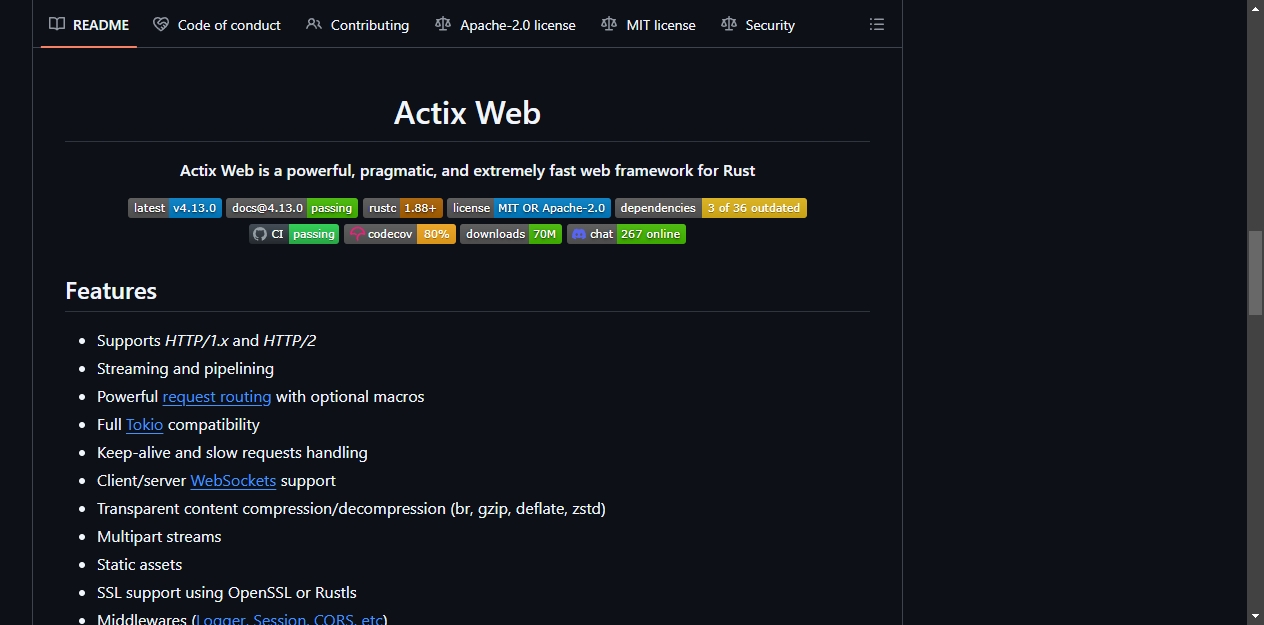Click the people icon beside Contributing
1264x625 pixels.
(314, 25)
